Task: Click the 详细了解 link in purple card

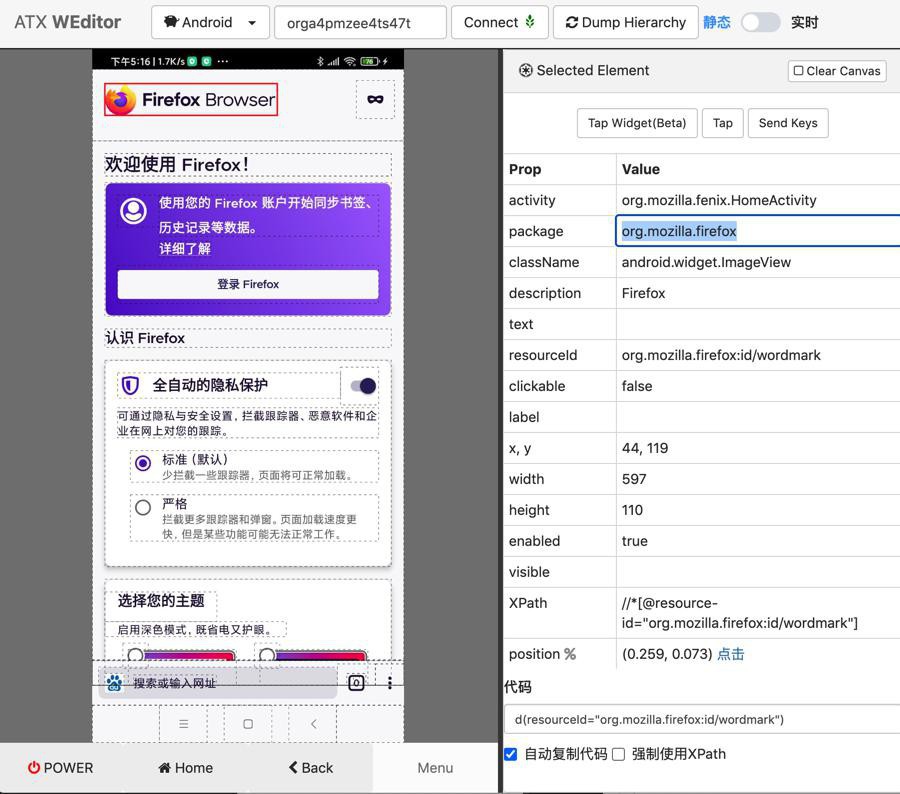Action: pos(185,249)
